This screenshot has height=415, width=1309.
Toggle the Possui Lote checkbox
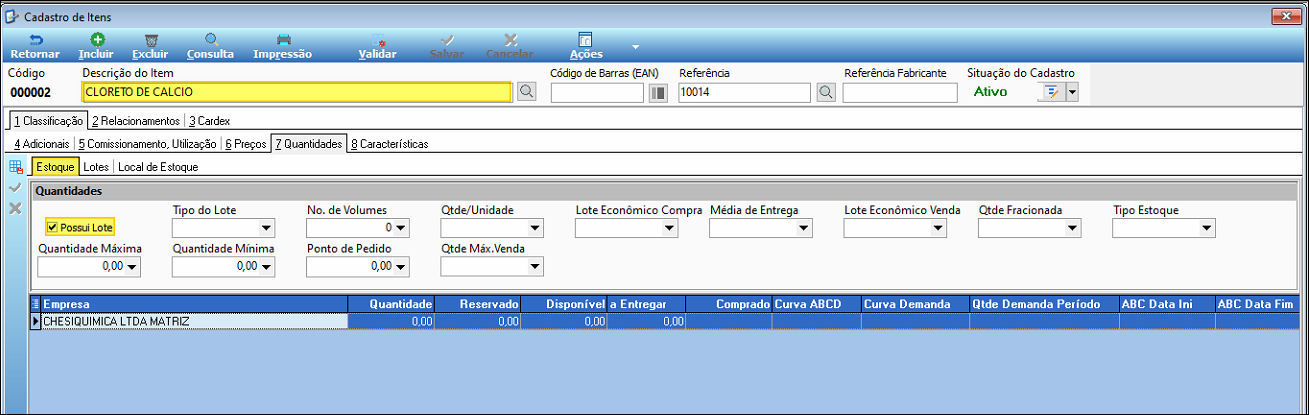52,228
